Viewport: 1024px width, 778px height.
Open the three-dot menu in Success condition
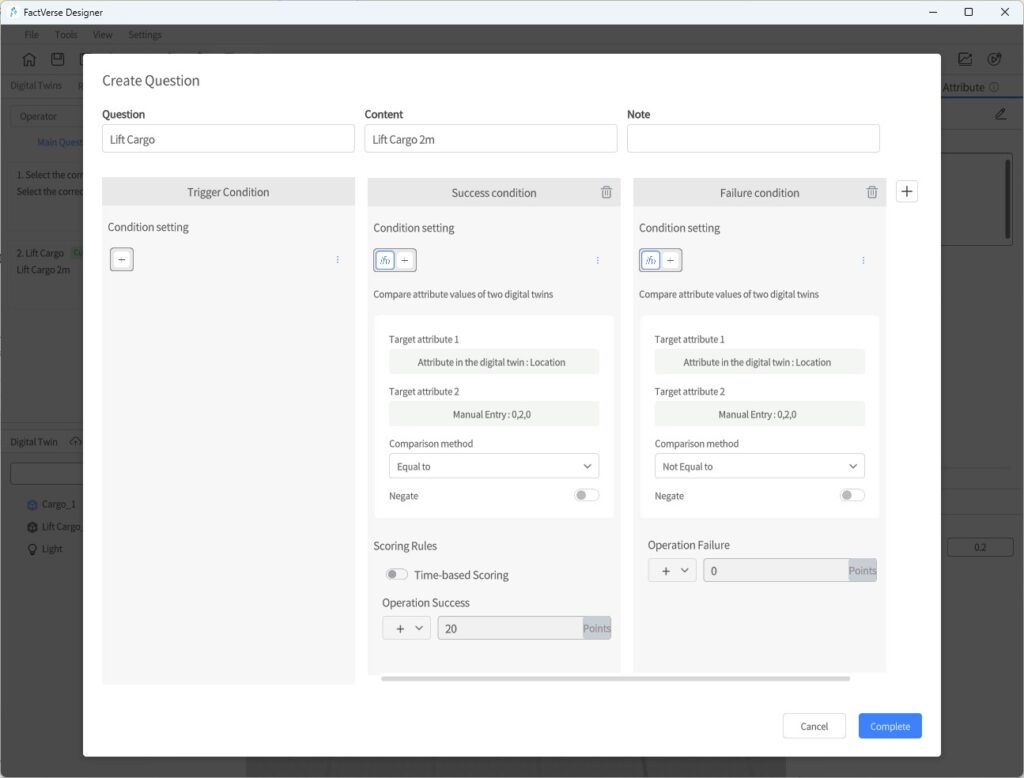coord(598,260)
